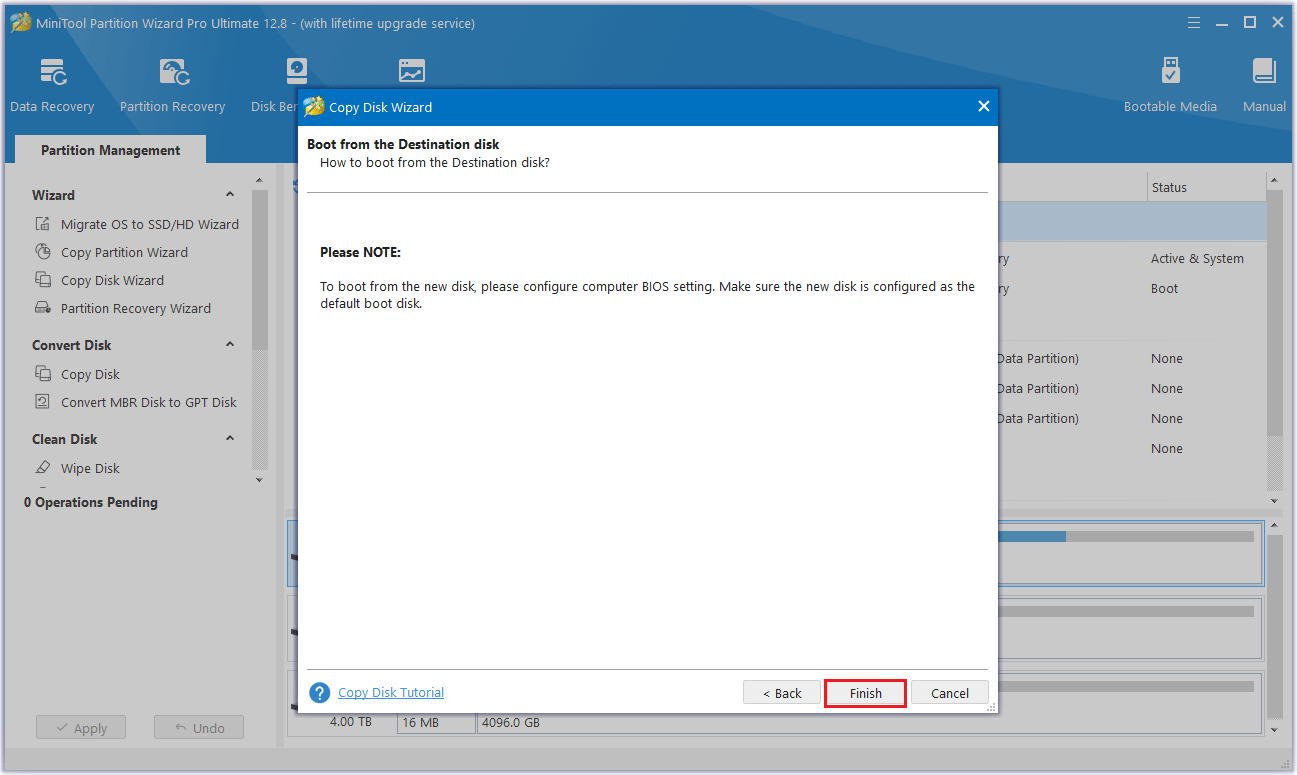
Task: Switch to Partition Management tab
Action: 111,150
